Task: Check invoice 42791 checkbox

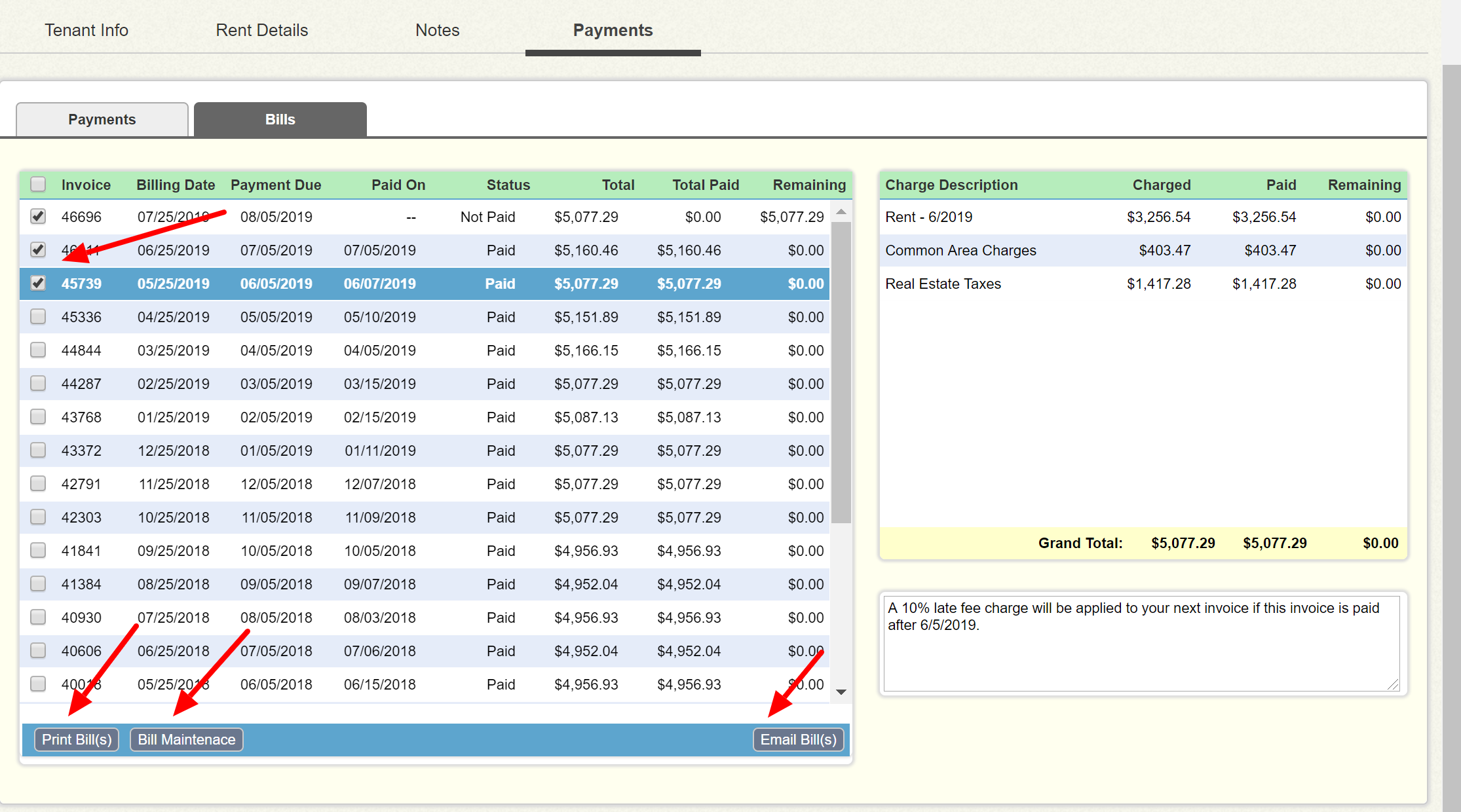Action: (x=38, y=483)
